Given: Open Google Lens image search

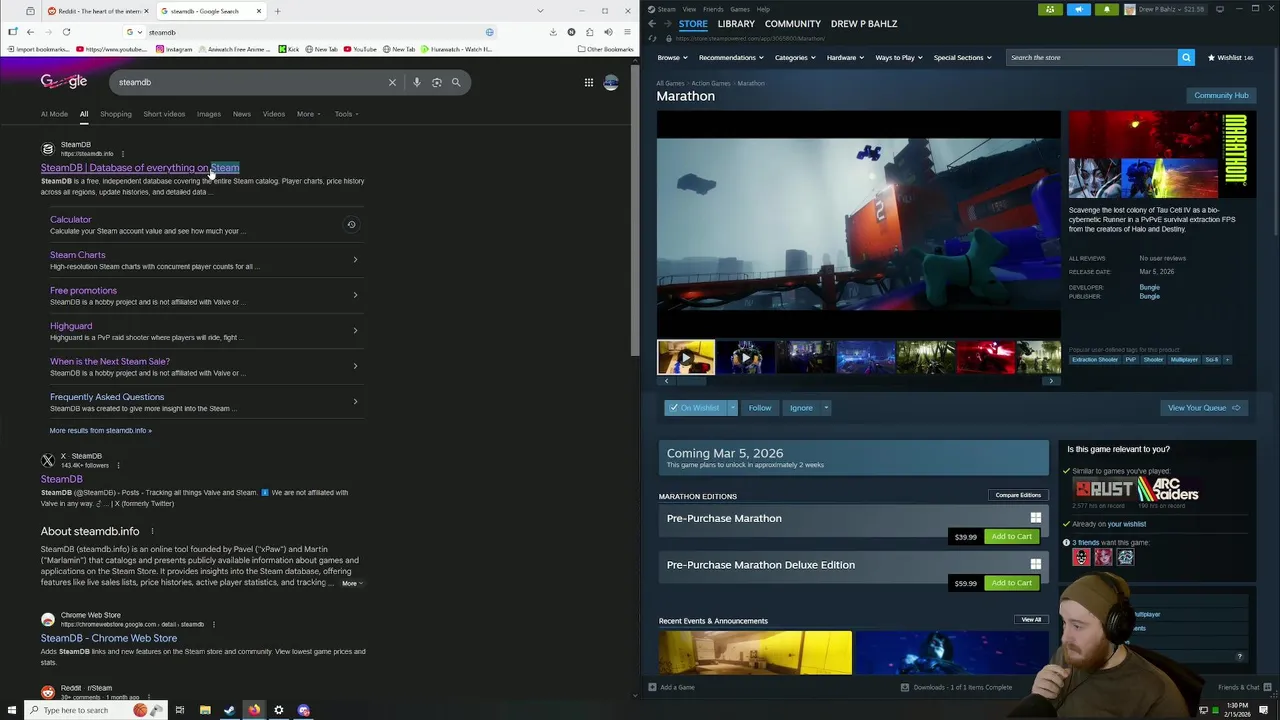Looking at the screenshot, I should 437,82.
